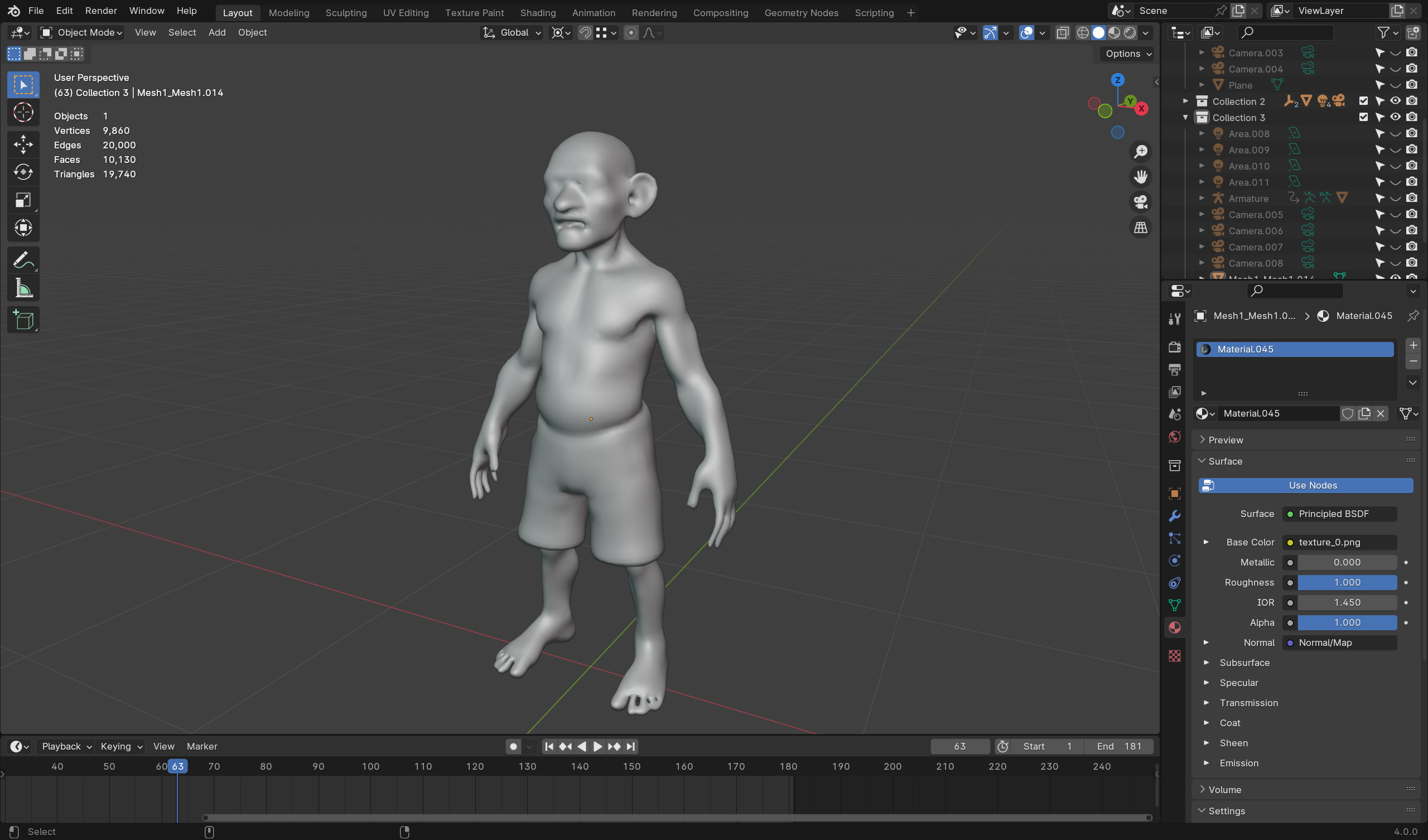
Task: Toggle the camera view icon
Action: pos(1141,202)
